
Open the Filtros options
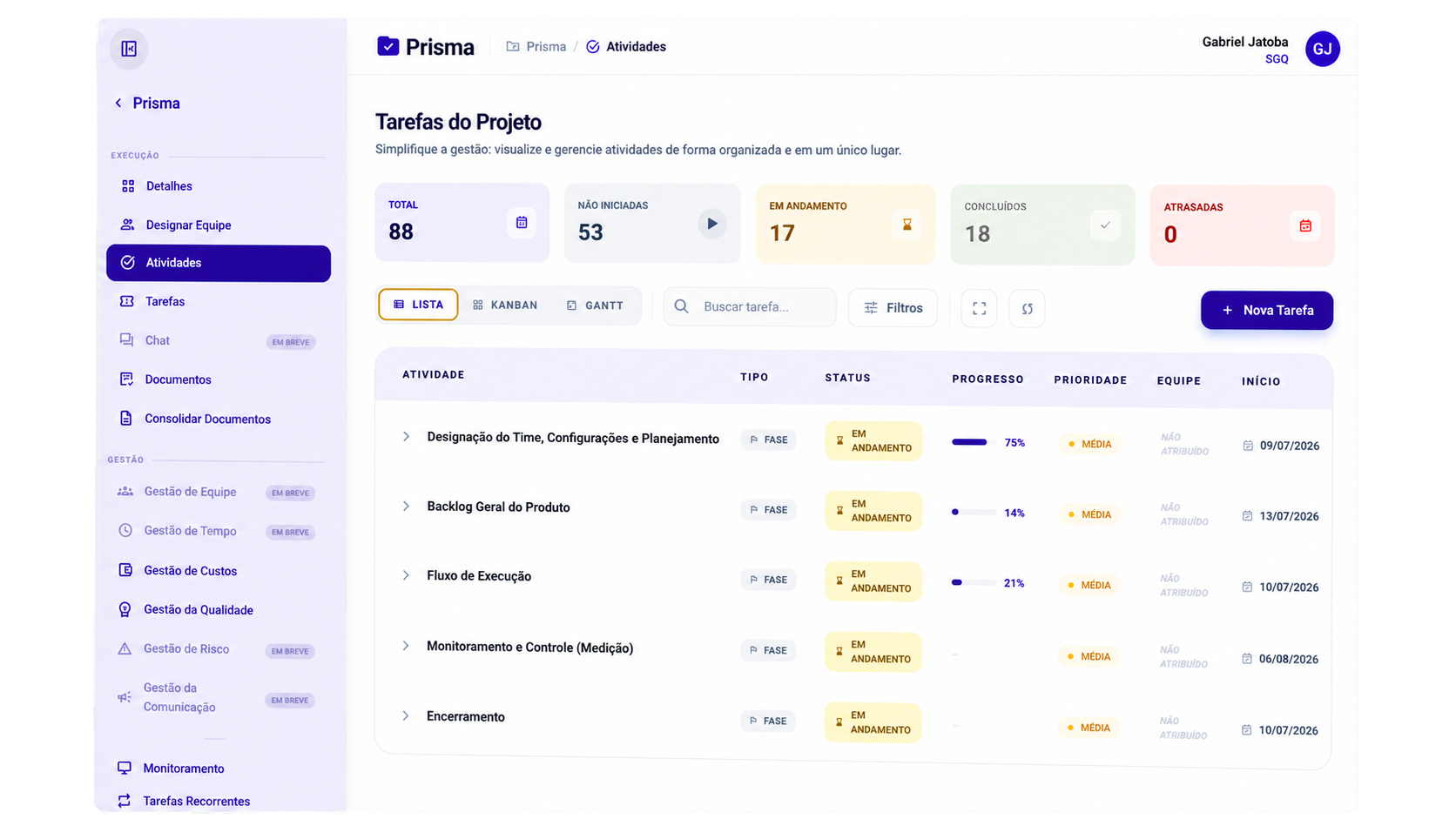(x=893, y=308)
